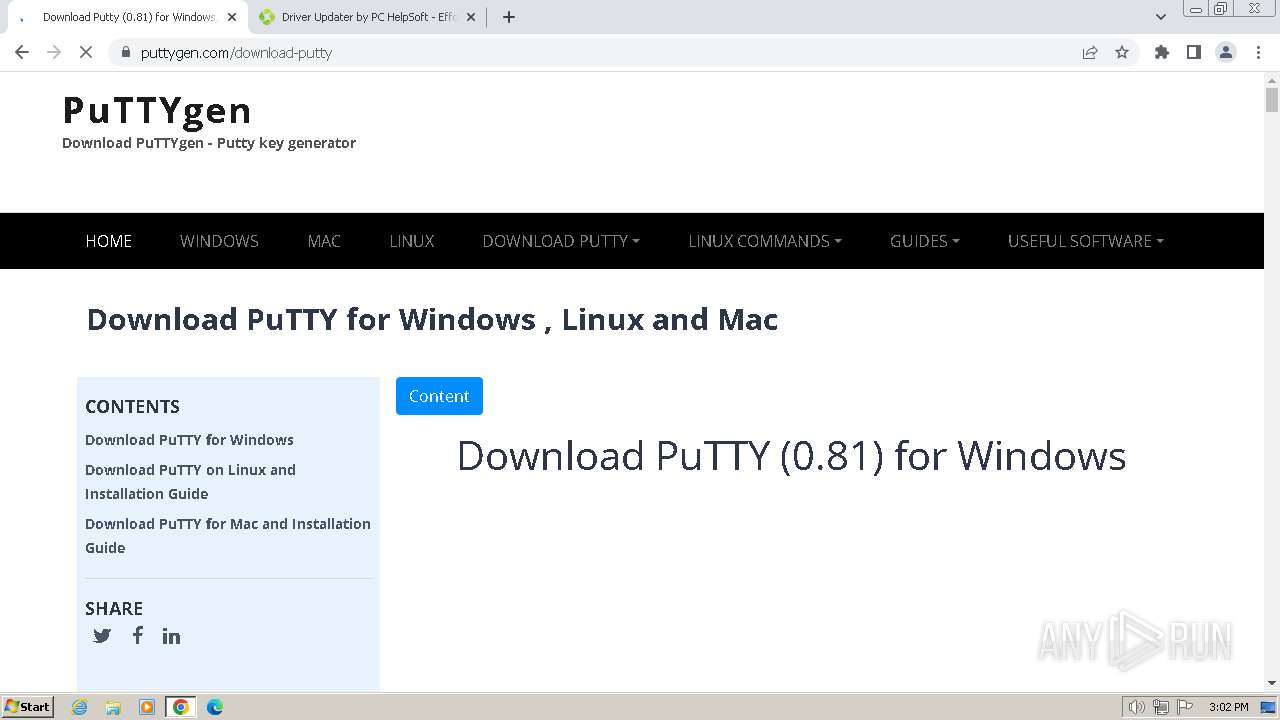This screenshot has width=1280, height=720.
Task: Click the blue Content button
Action: click(439, 396)
